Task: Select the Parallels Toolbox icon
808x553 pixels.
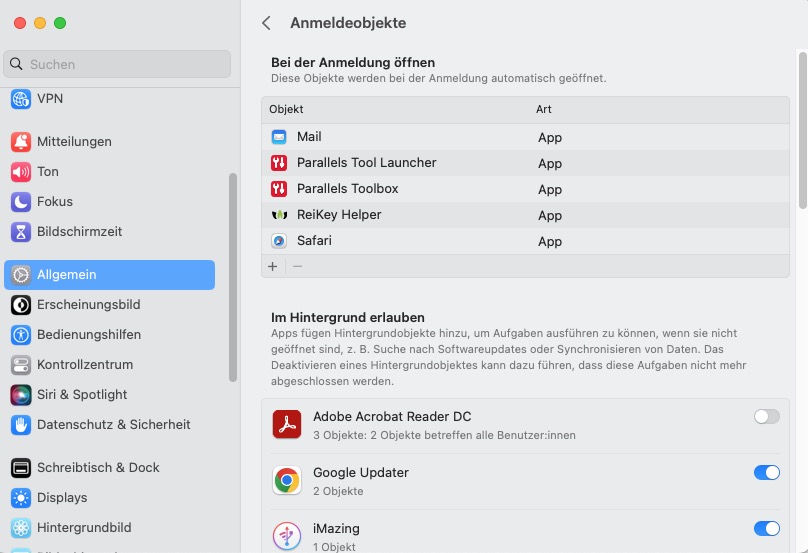Action: point(279,189)
